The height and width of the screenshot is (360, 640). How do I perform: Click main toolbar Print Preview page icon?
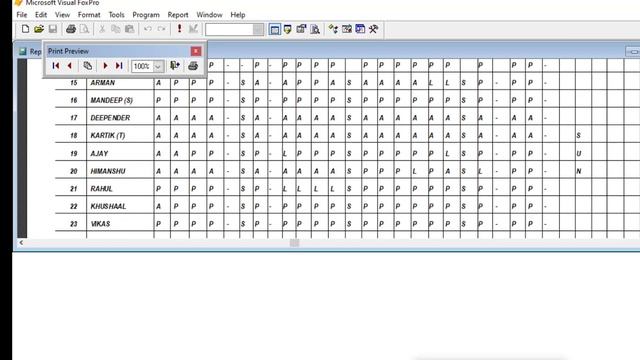point(84,29)
